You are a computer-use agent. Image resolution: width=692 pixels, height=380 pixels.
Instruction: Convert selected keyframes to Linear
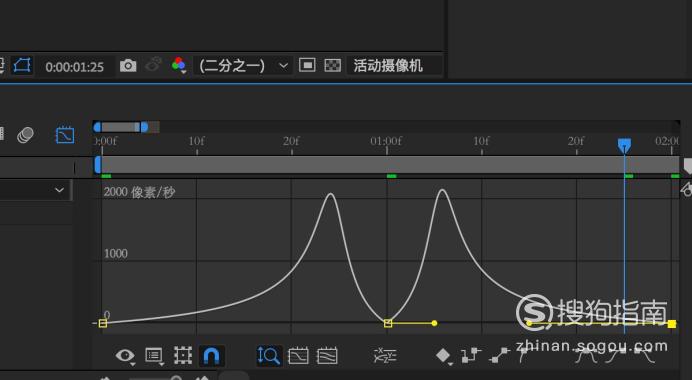pos(500,355)
